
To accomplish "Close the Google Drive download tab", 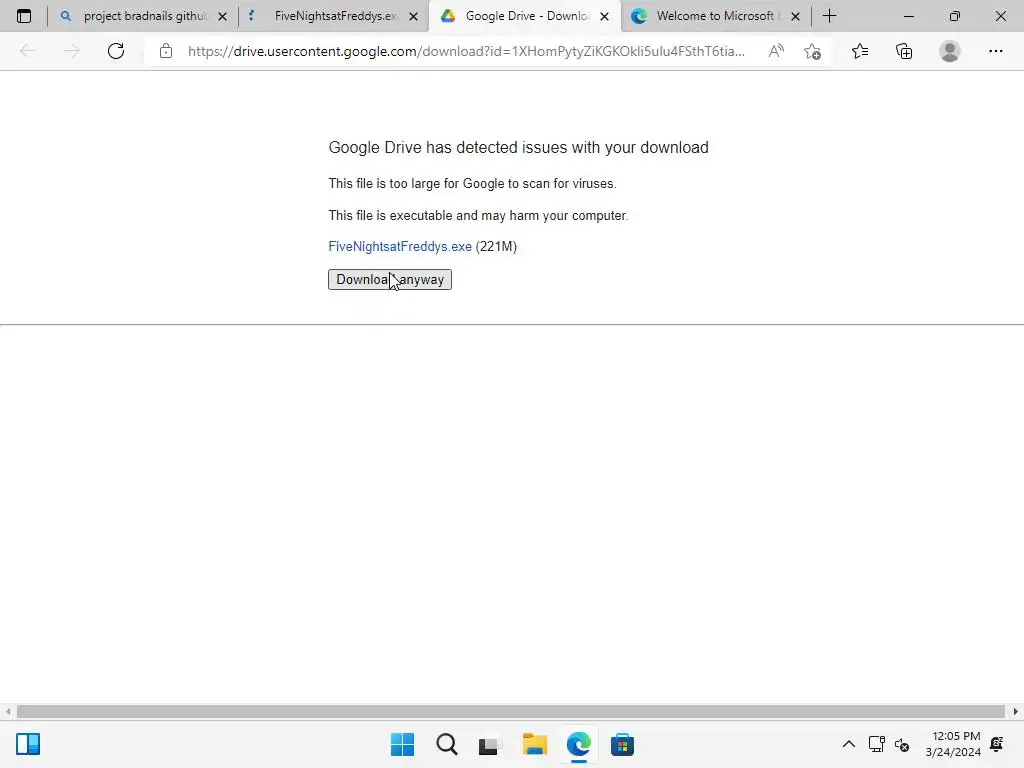I will click(x=605, y=16).
